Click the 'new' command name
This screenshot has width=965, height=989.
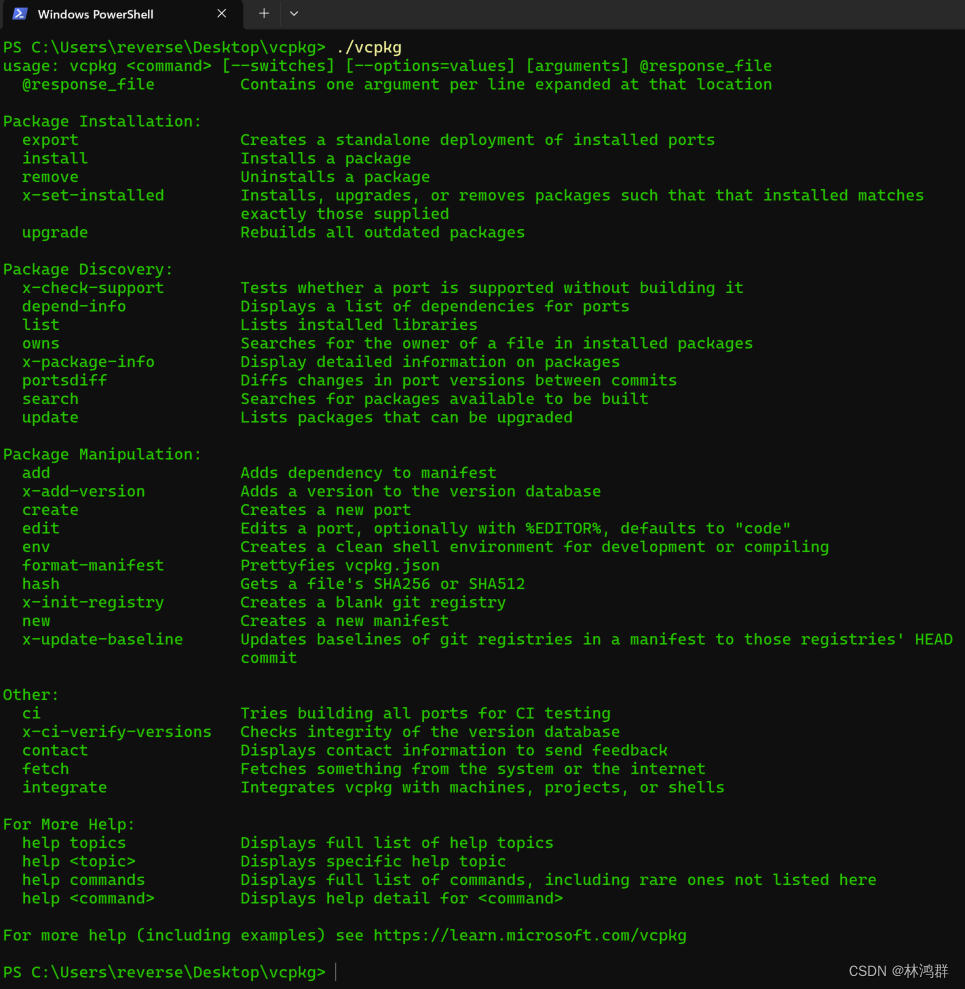[x=36, y=621]
